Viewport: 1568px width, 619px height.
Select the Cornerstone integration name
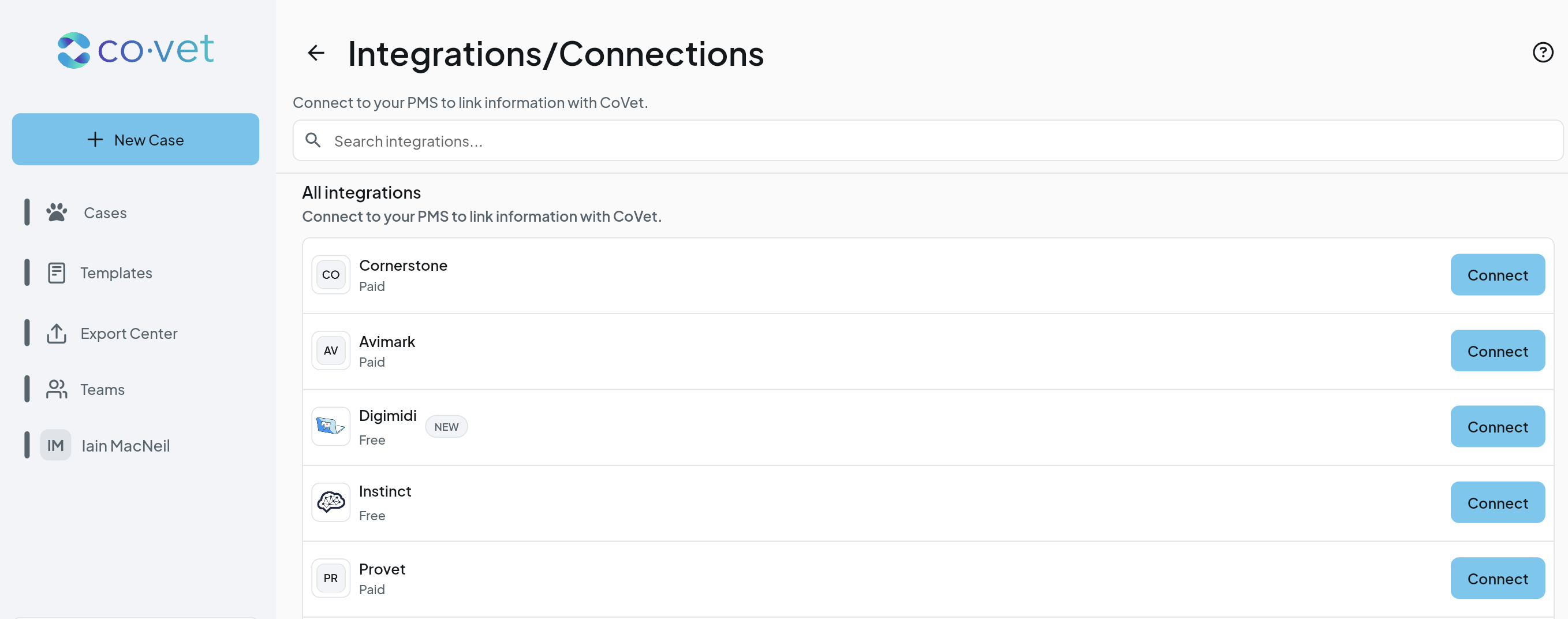click(x=403, y=266)
